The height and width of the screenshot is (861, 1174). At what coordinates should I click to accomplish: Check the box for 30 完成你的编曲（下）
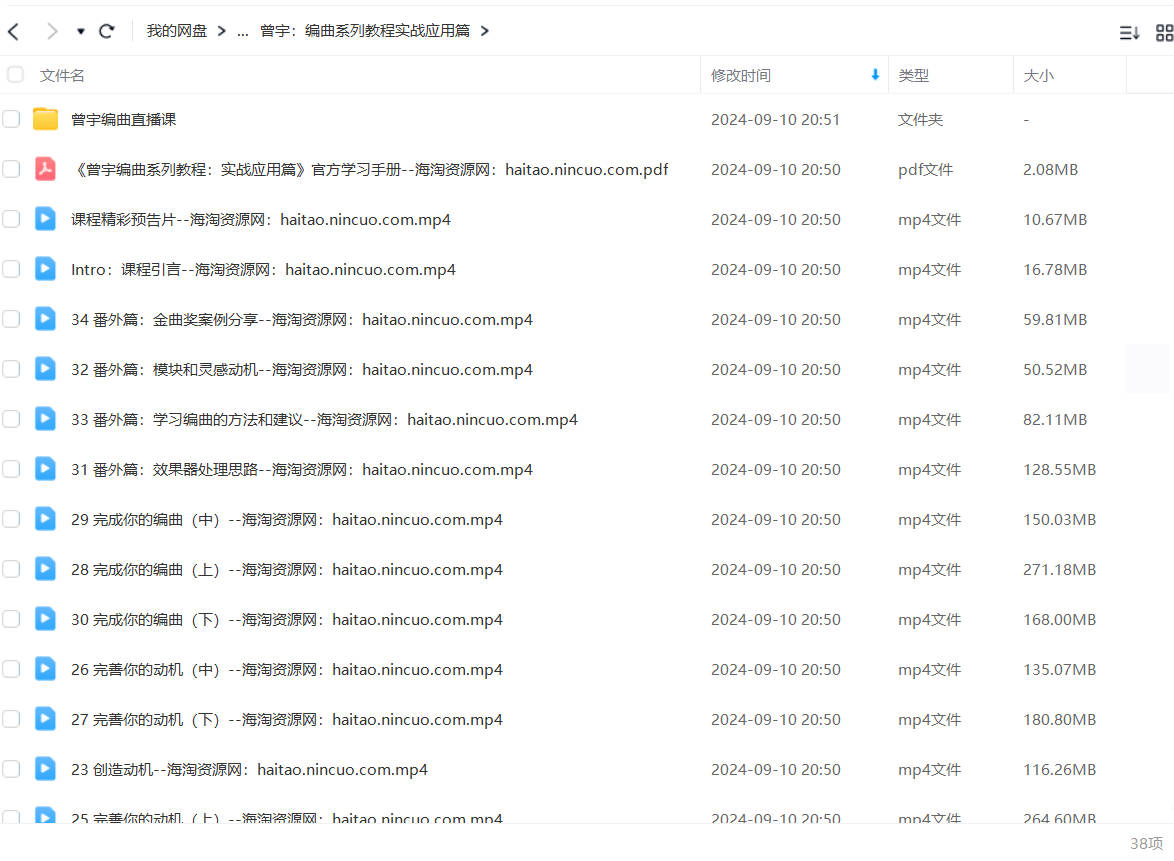(10, 619)
